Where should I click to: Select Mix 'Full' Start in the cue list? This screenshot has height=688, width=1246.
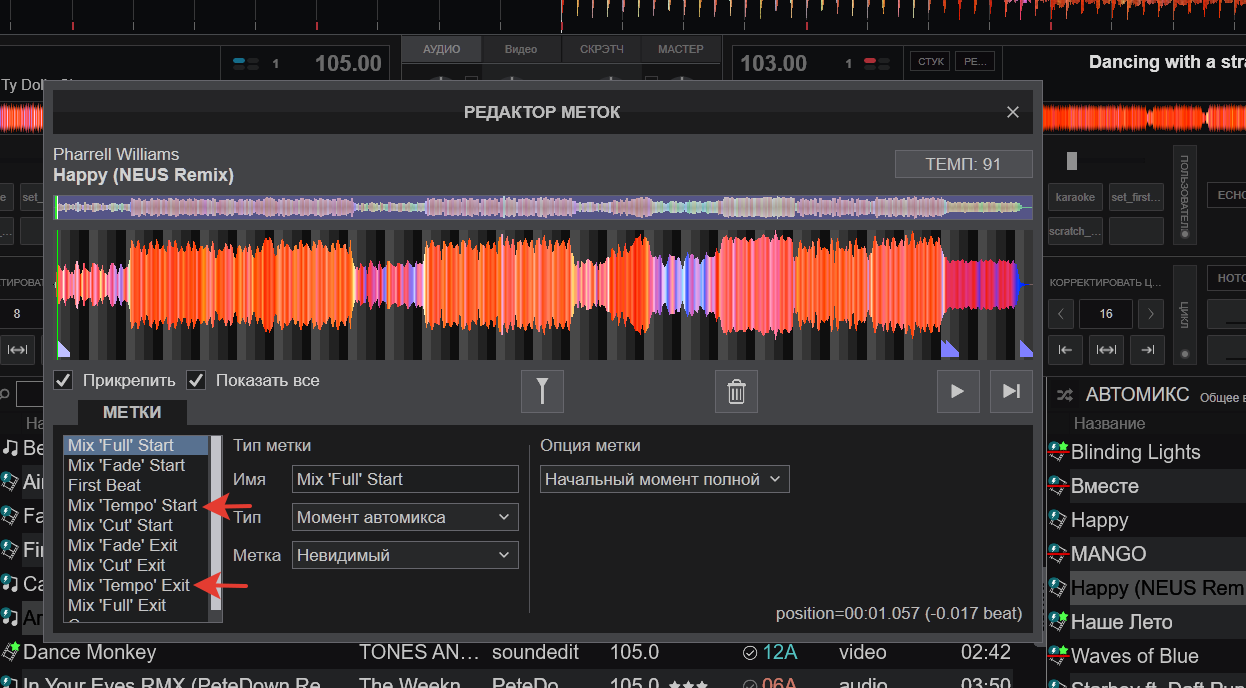(136, 445)
